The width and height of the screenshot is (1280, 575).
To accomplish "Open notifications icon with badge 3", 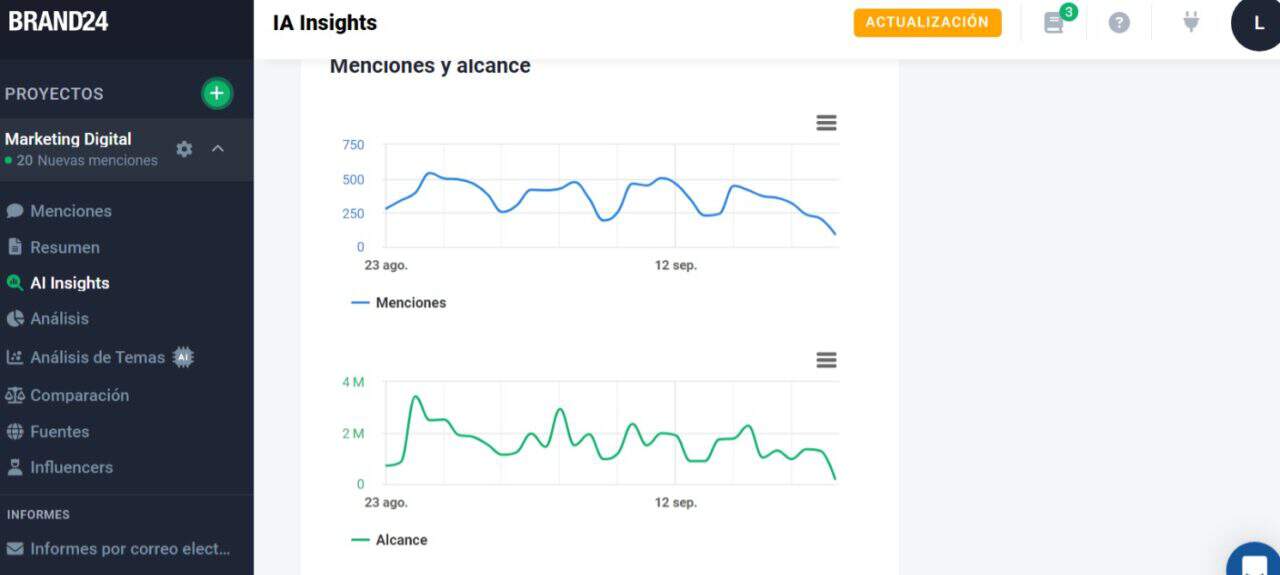I will (x=1054, y=22).
